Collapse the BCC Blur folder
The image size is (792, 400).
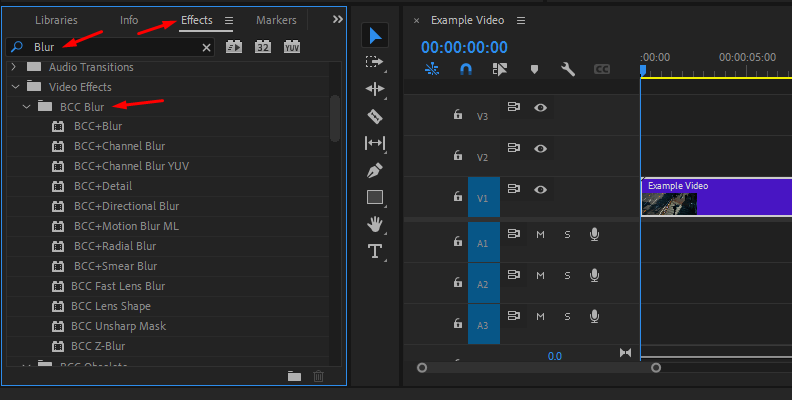pos(27,107)
